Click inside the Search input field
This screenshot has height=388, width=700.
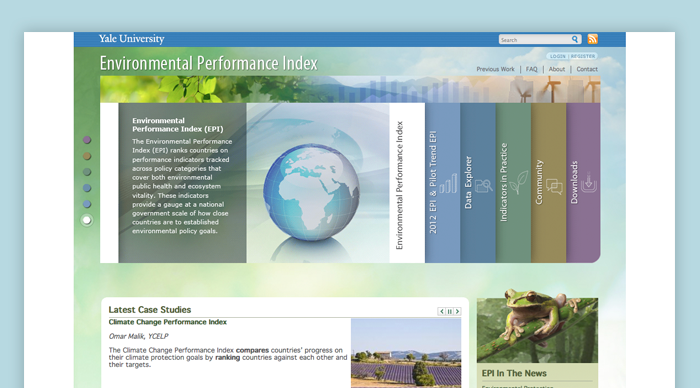click(x=535, y=40)
